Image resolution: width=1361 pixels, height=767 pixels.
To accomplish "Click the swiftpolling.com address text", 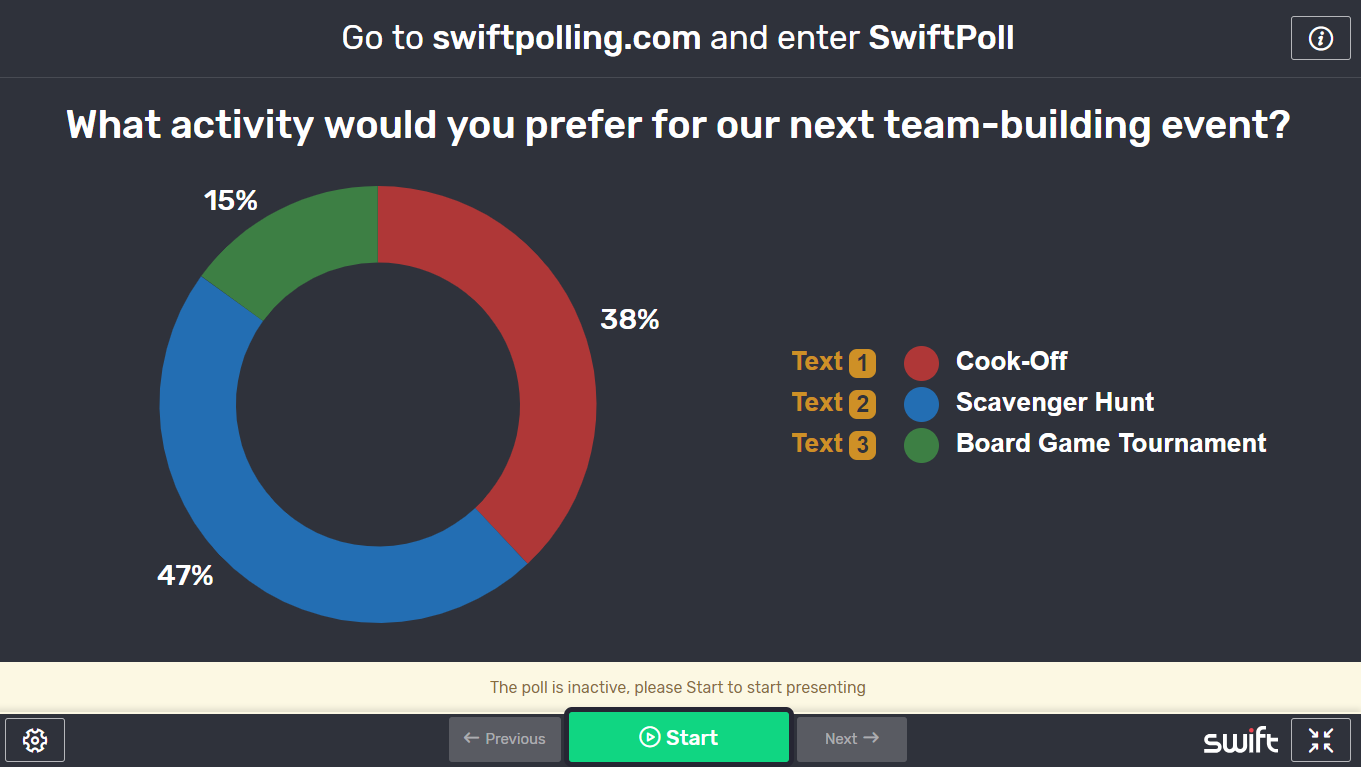I will click(566, 38).
